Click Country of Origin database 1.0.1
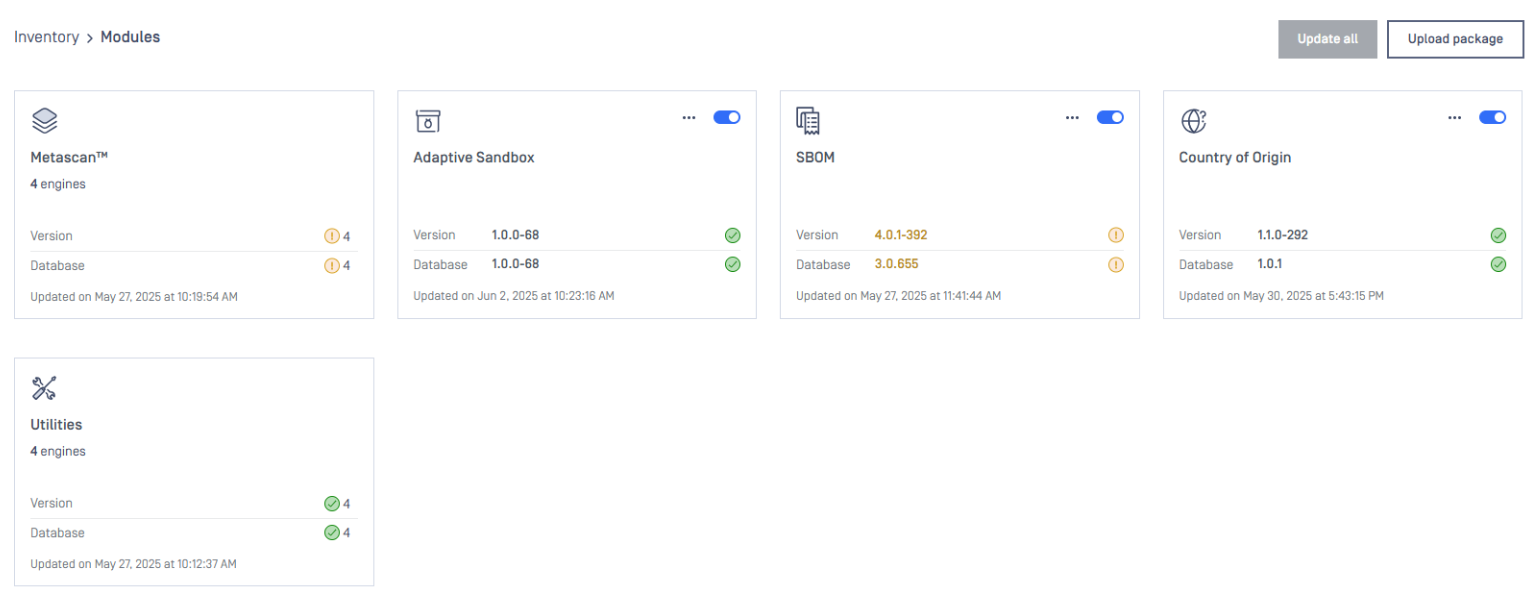This screenshot has width=1529, height=613. (x=1270, y=264)
